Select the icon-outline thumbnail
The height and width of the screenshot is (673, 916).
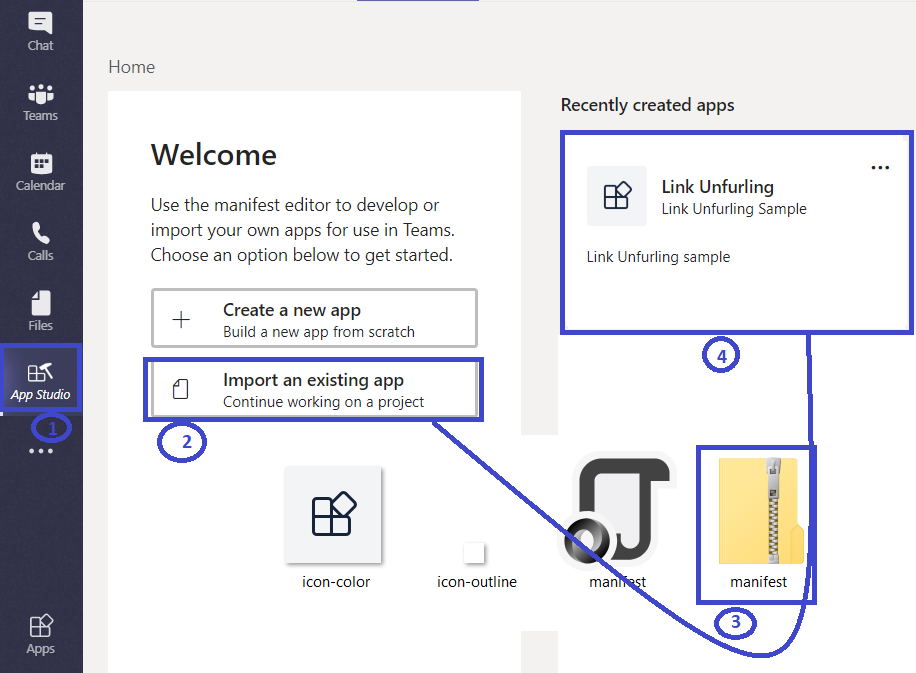476,550
